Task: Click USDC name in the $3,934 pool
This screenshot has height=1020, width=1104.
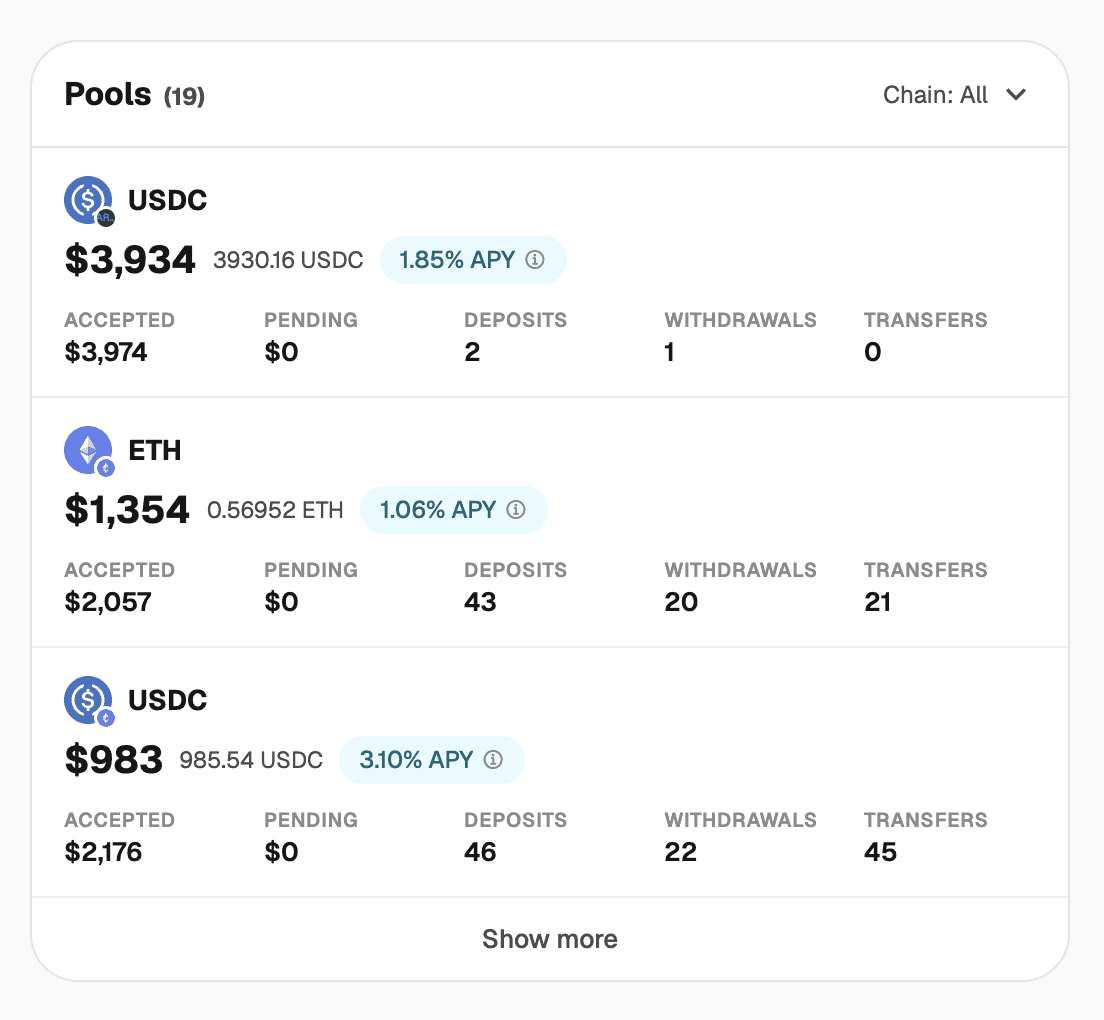Action: 168,201
